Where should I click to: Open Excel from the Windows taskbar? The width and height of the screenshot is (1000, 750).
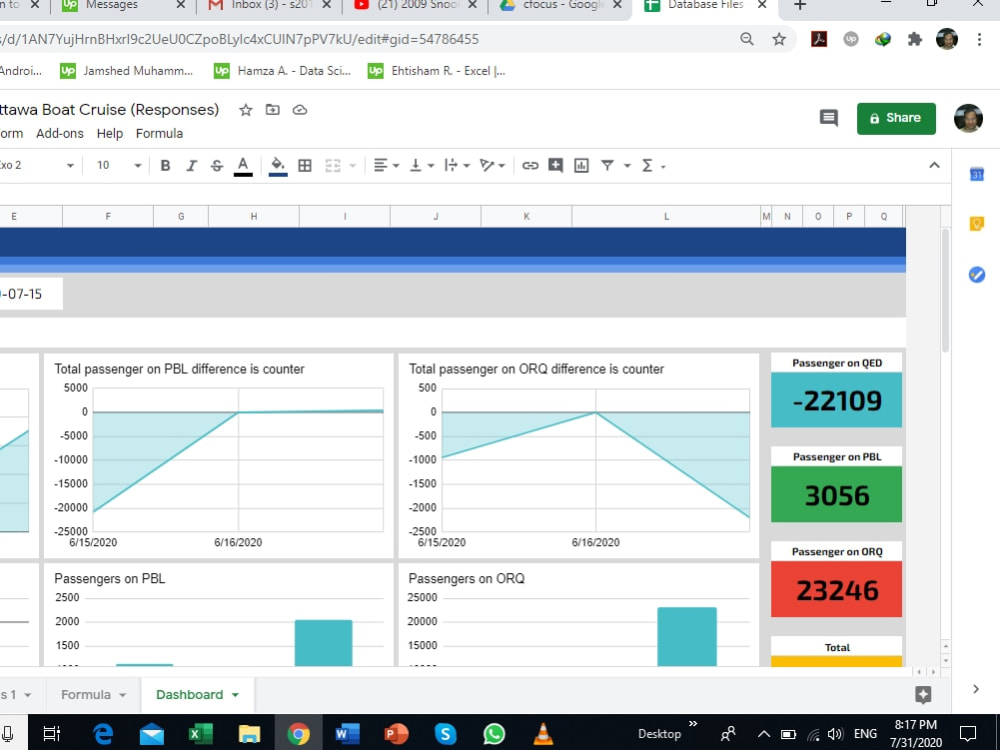200,733
